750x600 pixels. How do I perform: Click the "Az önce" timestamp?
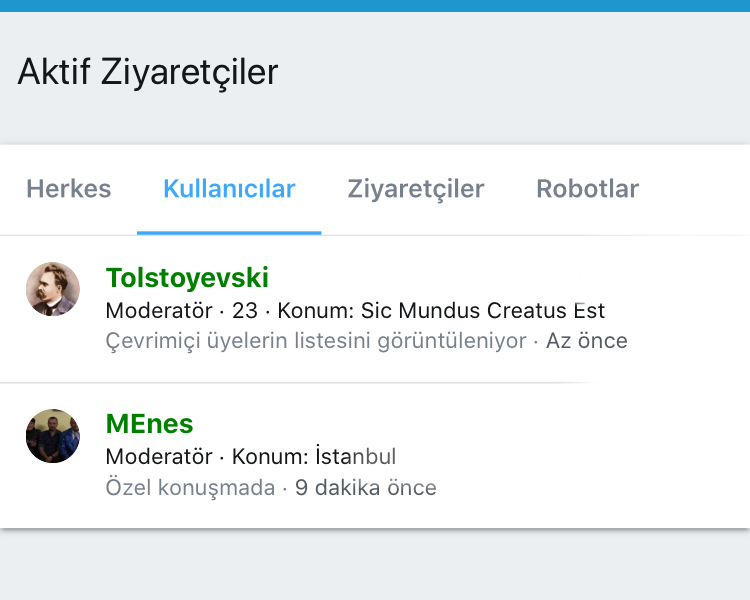[x=587, y=341]
